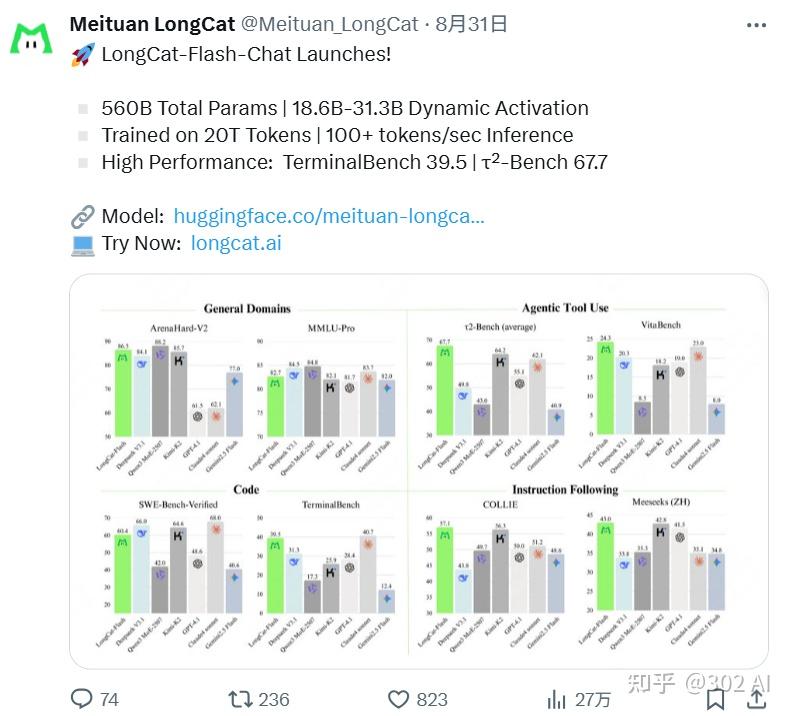791x716 pixels.
Task: Bookmark this tweet
Action: [716, 698]
